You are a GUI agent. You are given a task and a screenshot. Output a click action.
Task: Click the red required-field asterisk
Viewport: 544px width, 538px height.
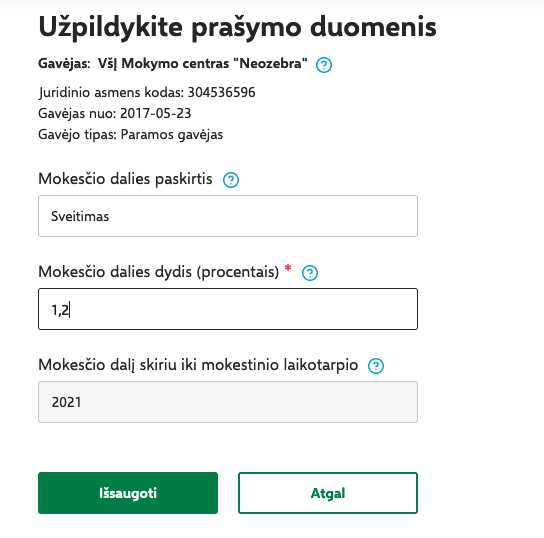tap(288, 268)
